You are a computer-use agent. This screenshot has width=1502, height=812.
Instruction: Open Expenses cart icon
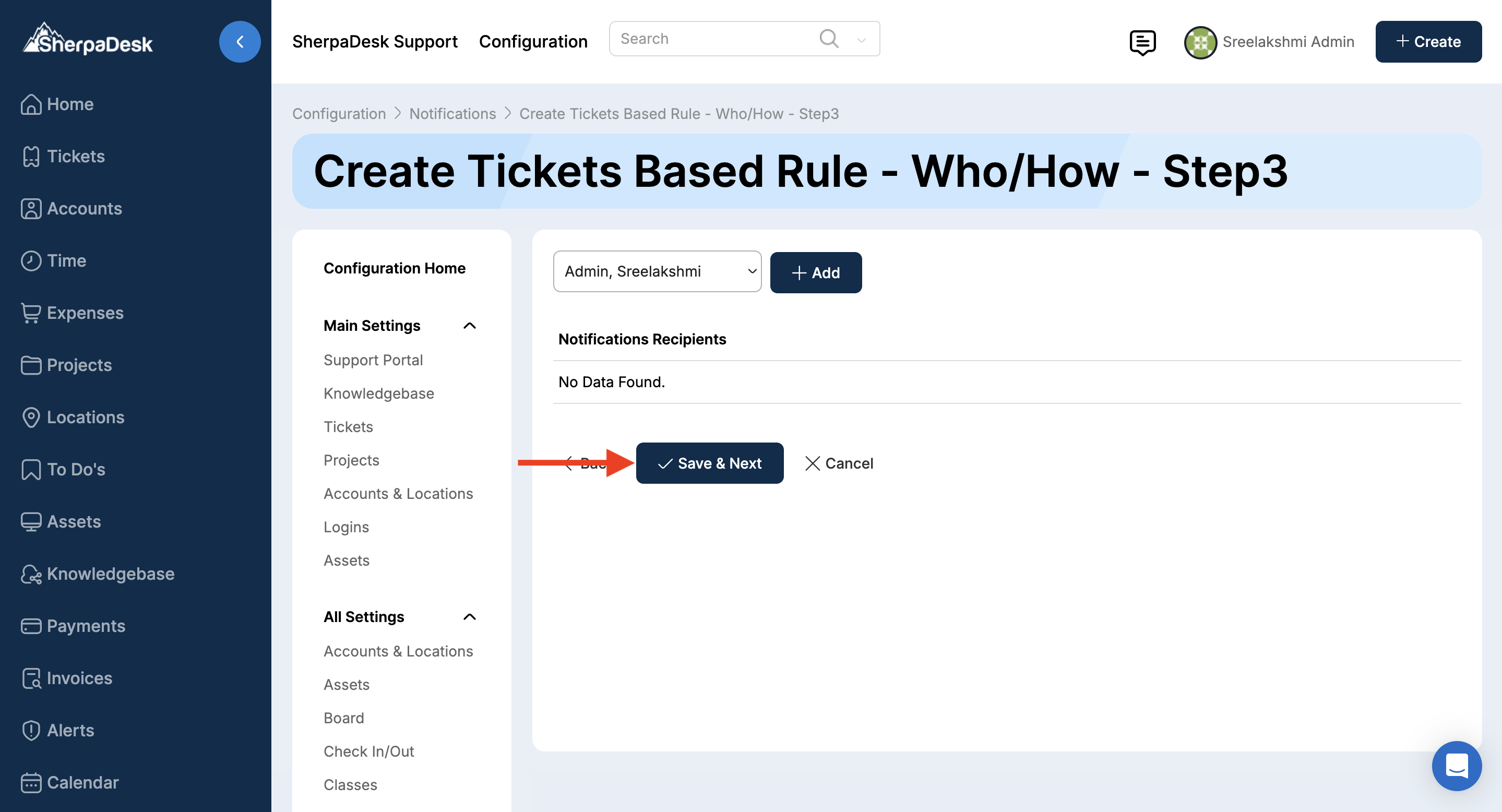tap(31, 313)
